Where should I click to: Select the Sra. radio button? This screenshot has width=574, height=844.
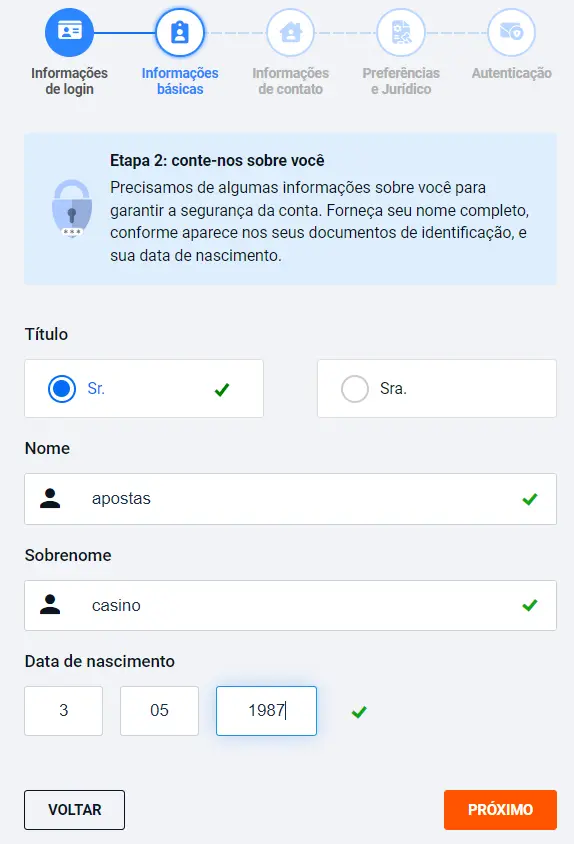tap(355, 389)
